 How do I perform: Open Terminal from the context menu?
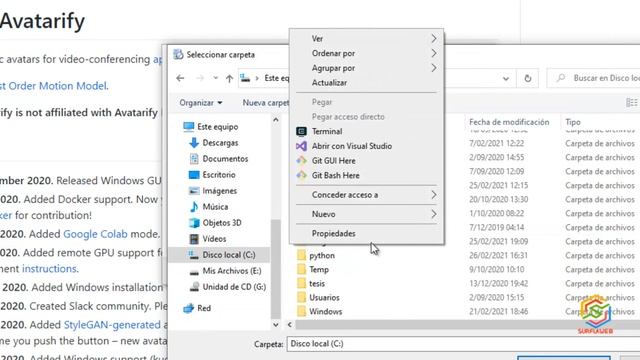[327, 131]
